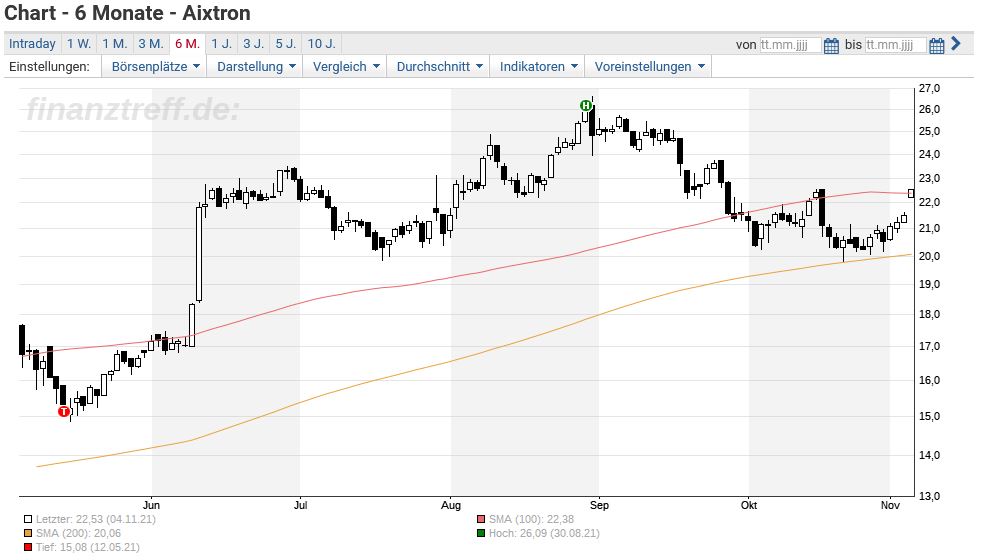Click the Jun label on the time axis
Screen dimensions: 984x560
(151, 505)
